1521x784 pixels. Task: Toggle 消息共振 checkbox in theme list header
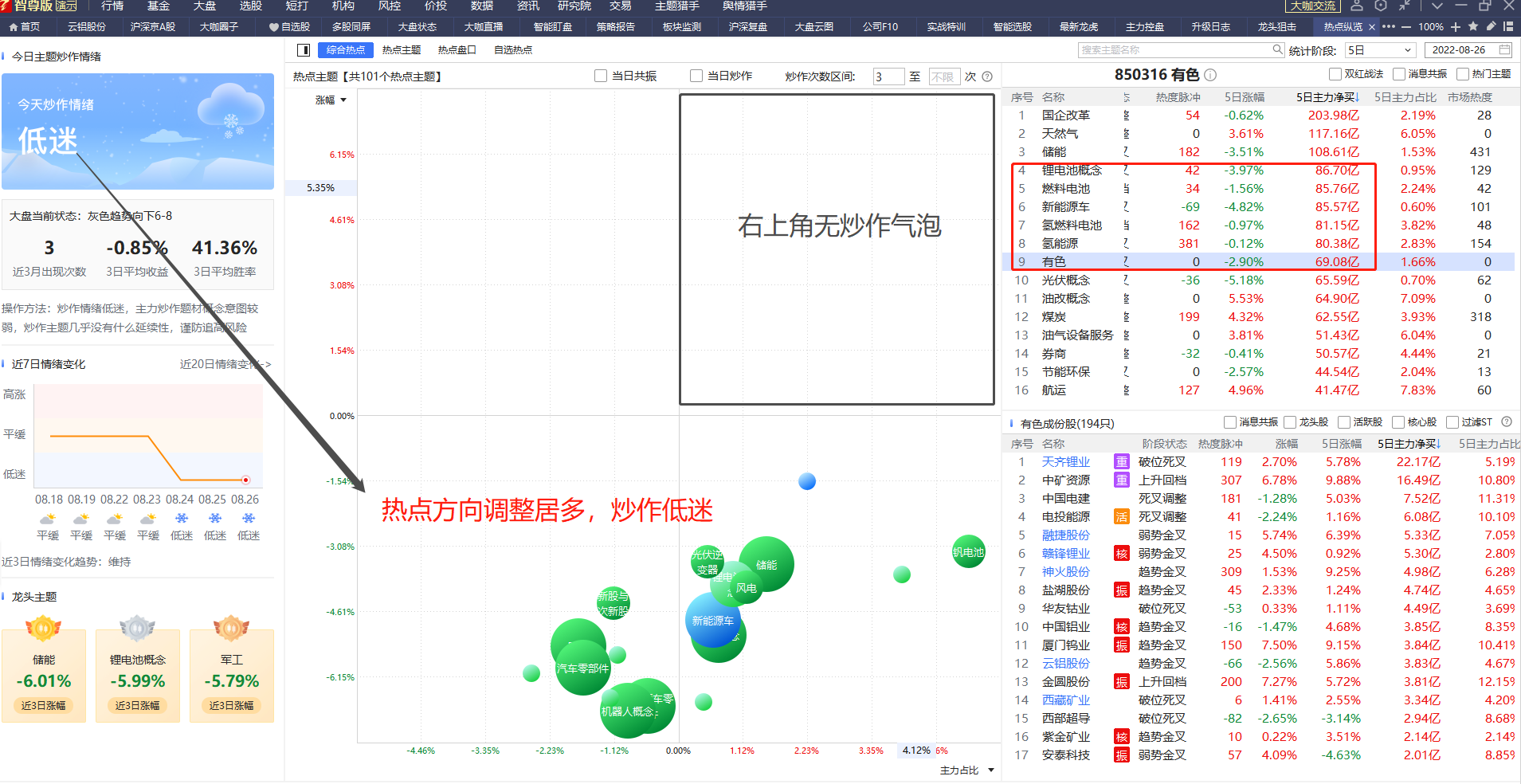tap(1399, 74)
